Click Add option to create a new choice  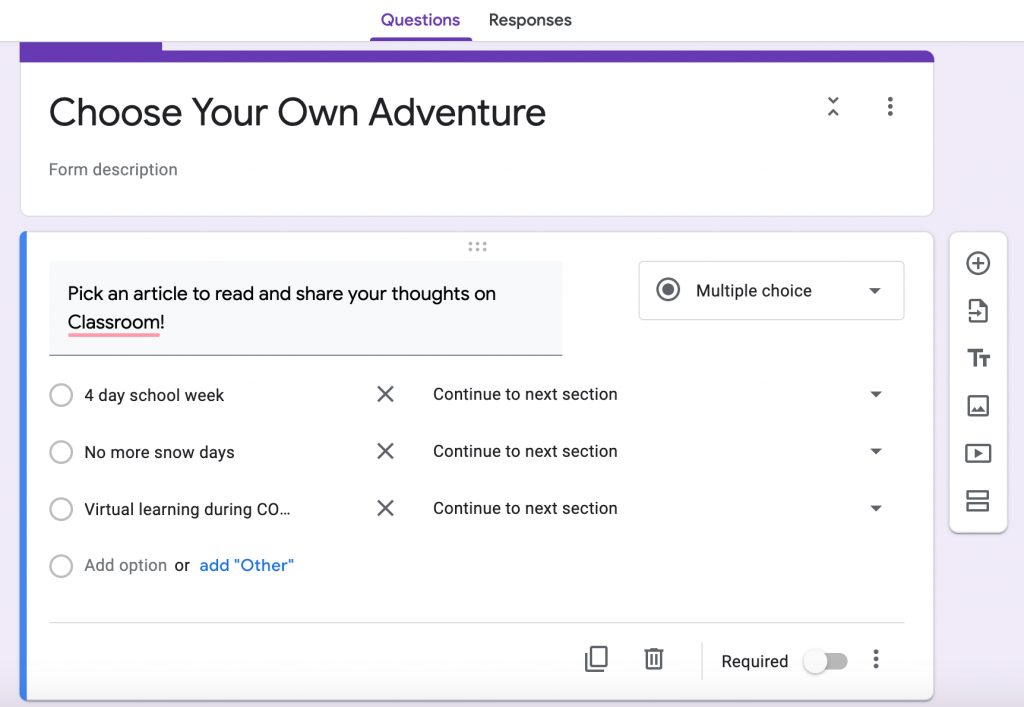[126, 565]
